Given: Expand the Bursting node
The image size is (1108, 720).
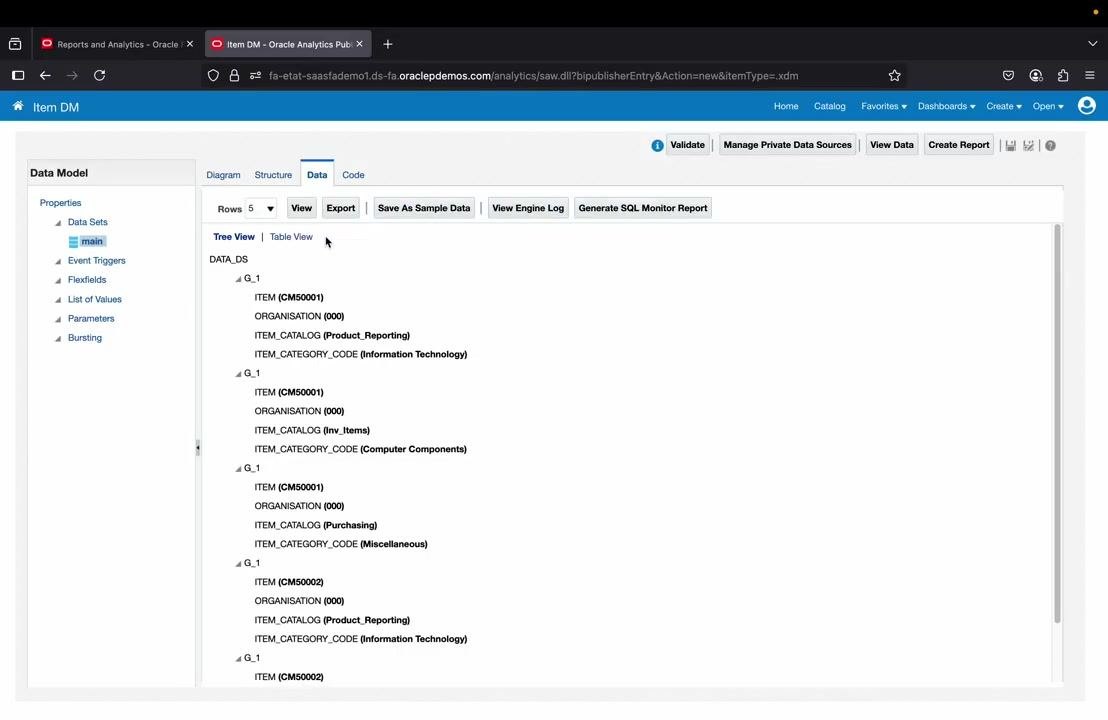Looking at the screenshot, I should point(58,338).
